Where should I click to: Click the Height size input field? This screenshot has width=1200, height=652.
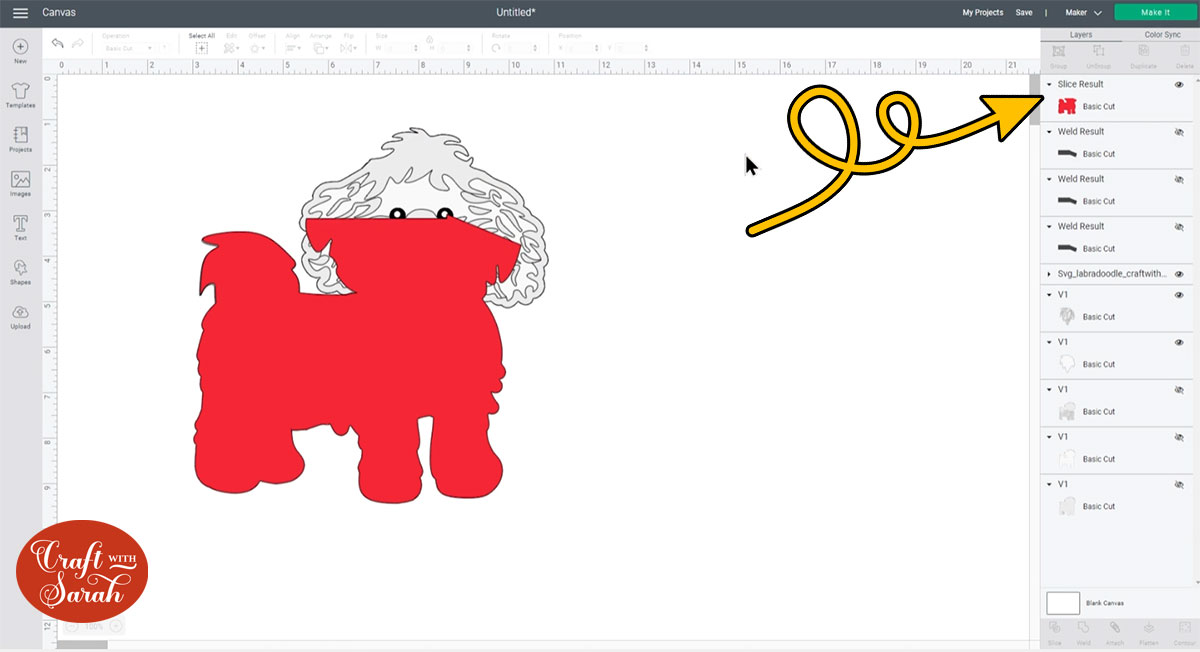[453, 48]
